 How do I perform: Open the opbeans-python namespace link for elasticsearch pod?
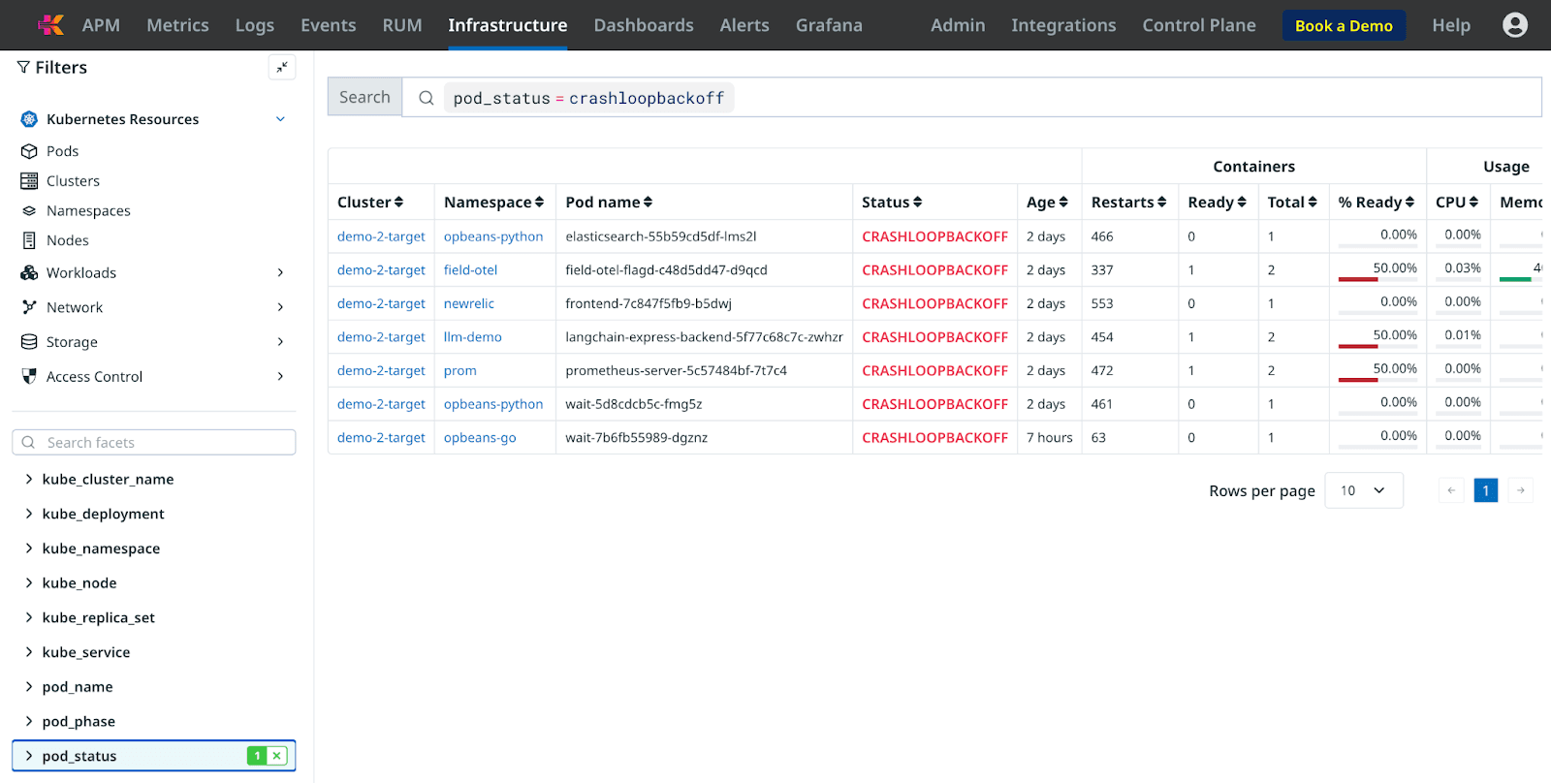click(x=493, y=236)
